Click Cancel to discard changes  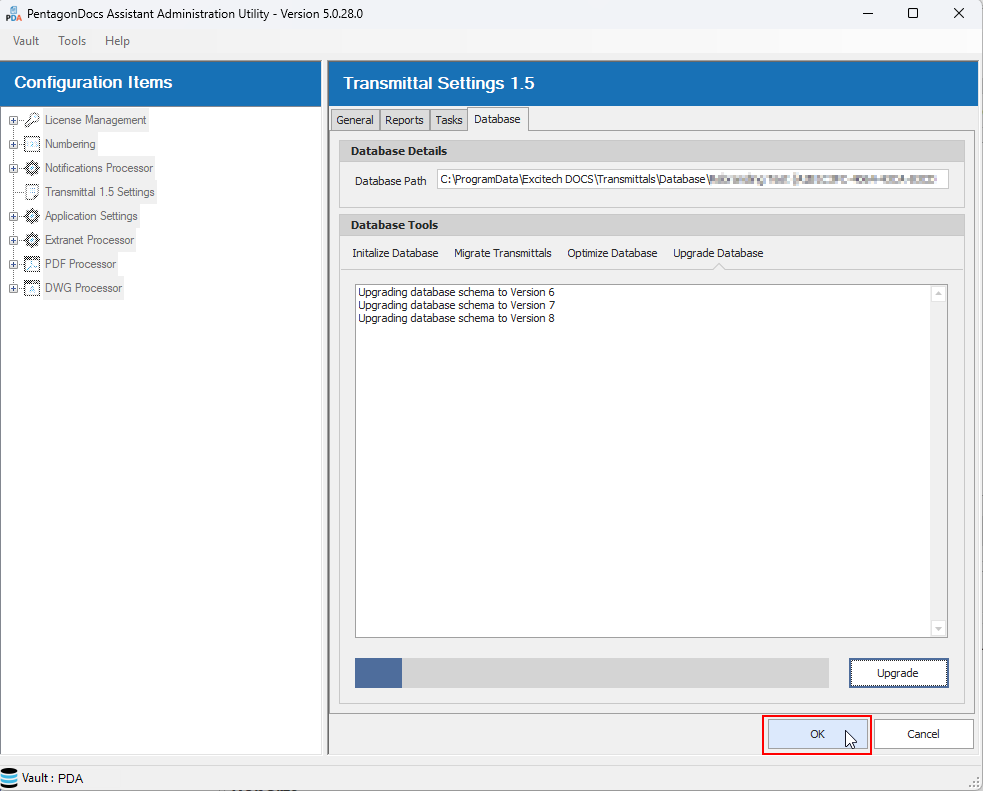923,734
